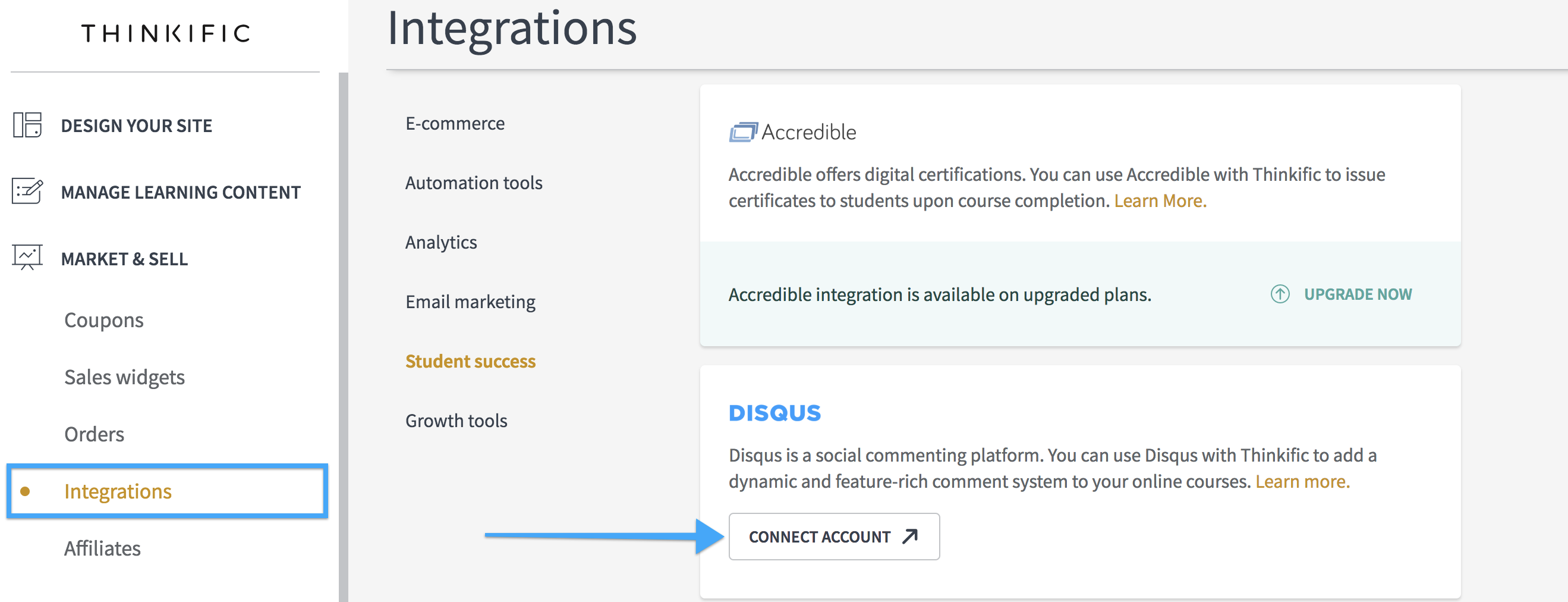Follow Disqus Learn more link
Screen dimensions: 1568x602
(1302, 481)
